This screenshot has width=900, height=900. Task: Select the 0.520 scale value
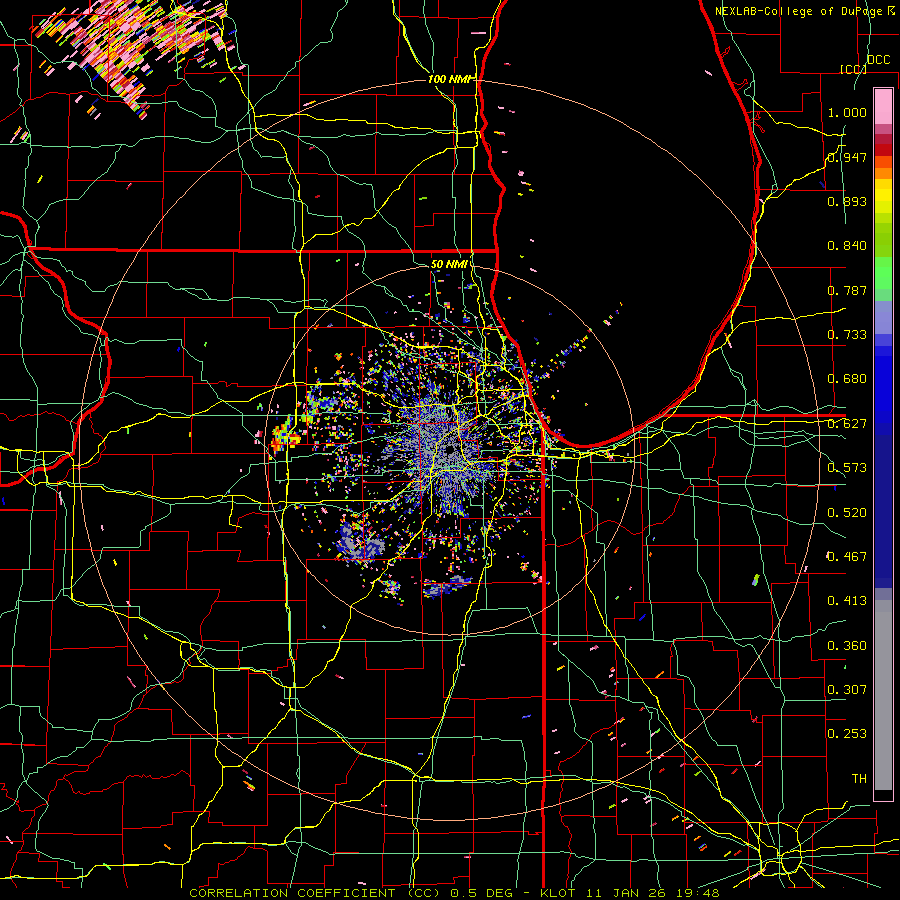[x=847, y=513]
